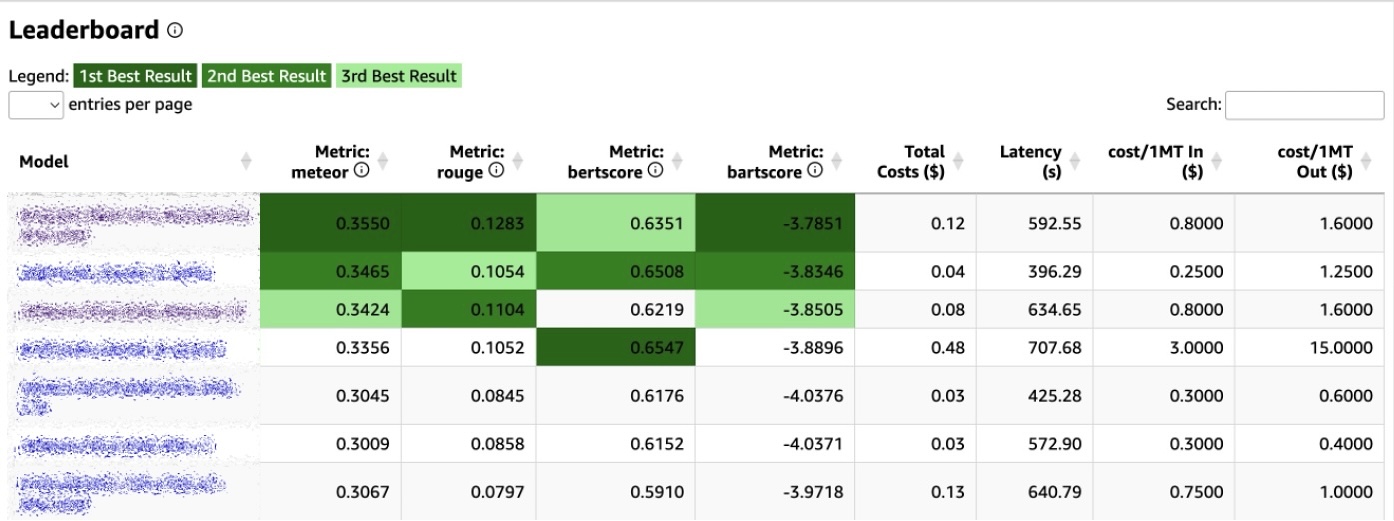
Task: Click the output cost value 15.0000
Action: coord(1341,348)
